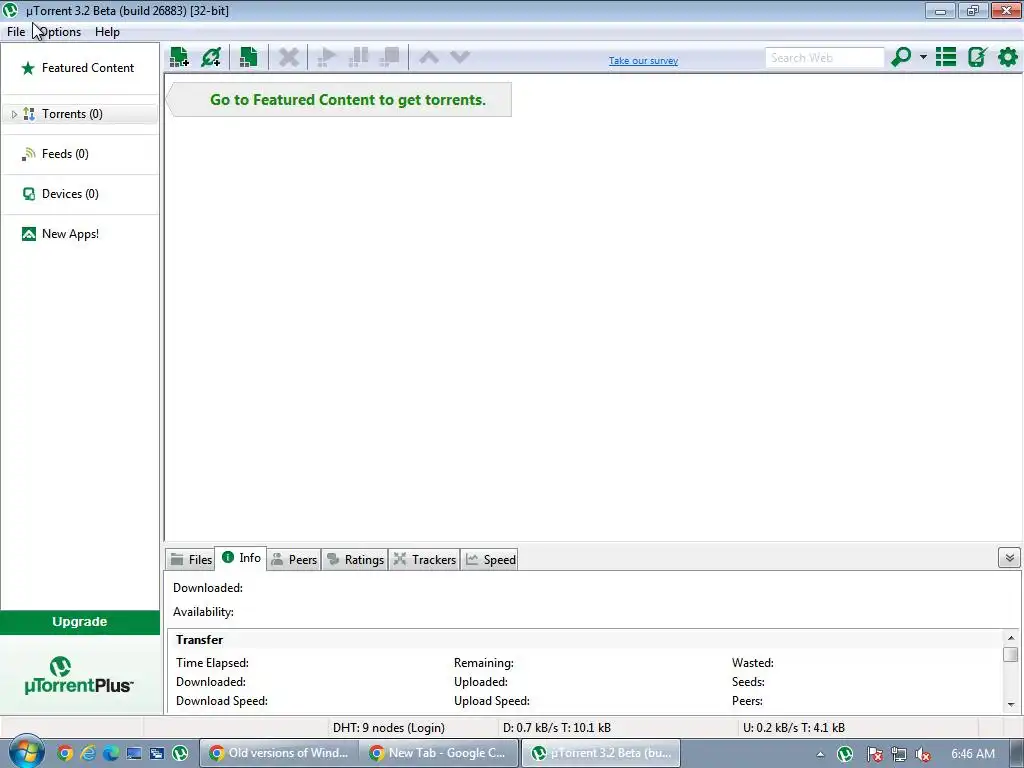Viewport: 1024px width, 768px height.
Task: Open the search provider dropdown arrow
Action: pyautogui.click(x=923, y=57)
